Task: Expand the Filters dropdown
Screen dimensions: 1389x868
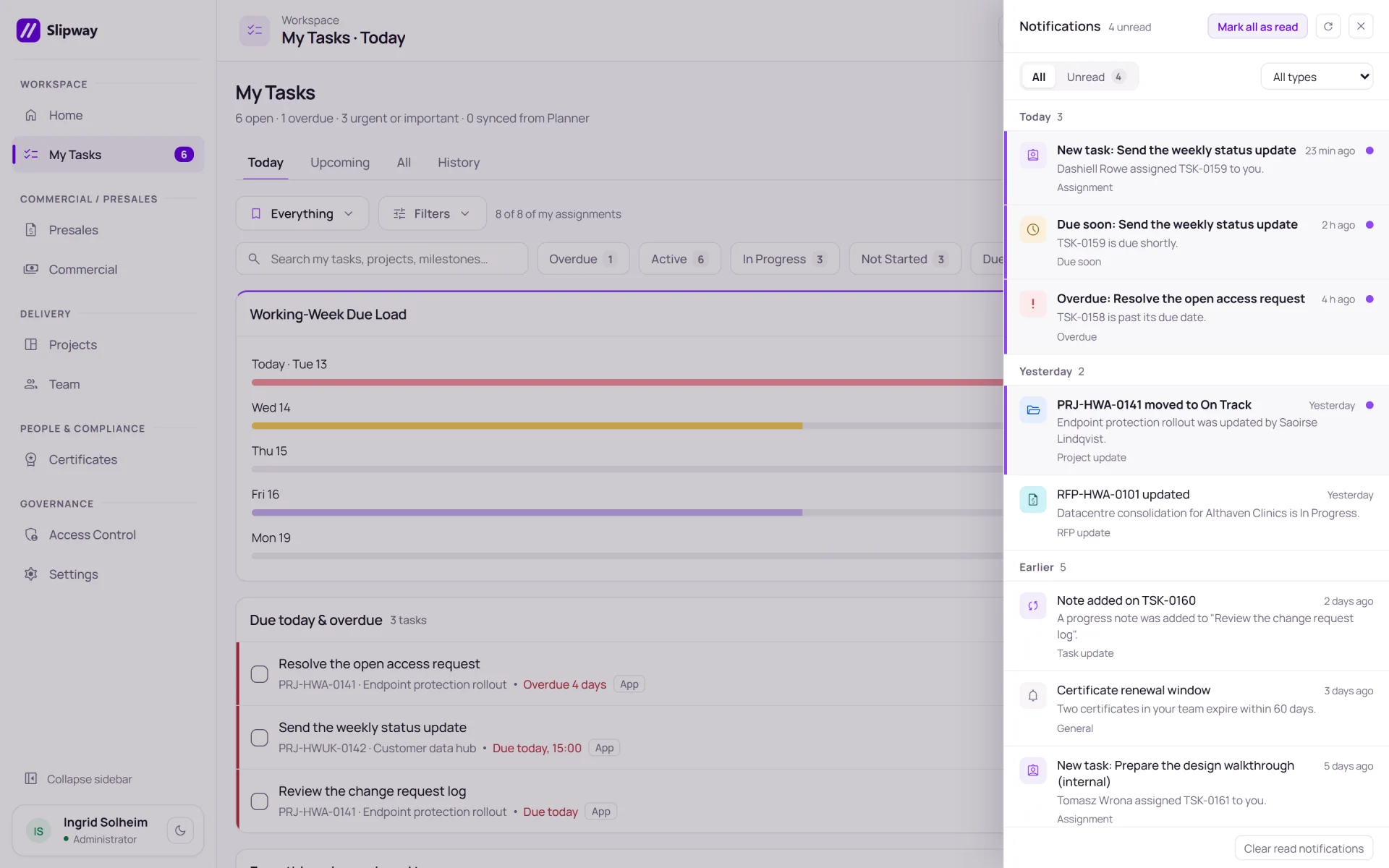Action: (x=432, y=213)
